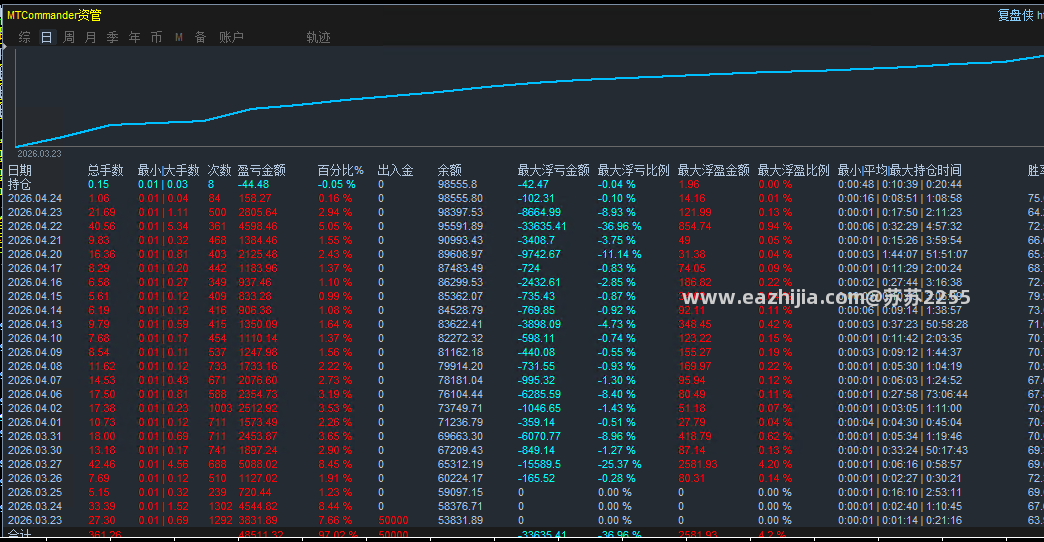Viewport: 1044px width, 542px height.
Task: Click the 最大浮盈比例 column header
Action: (794, 170)
